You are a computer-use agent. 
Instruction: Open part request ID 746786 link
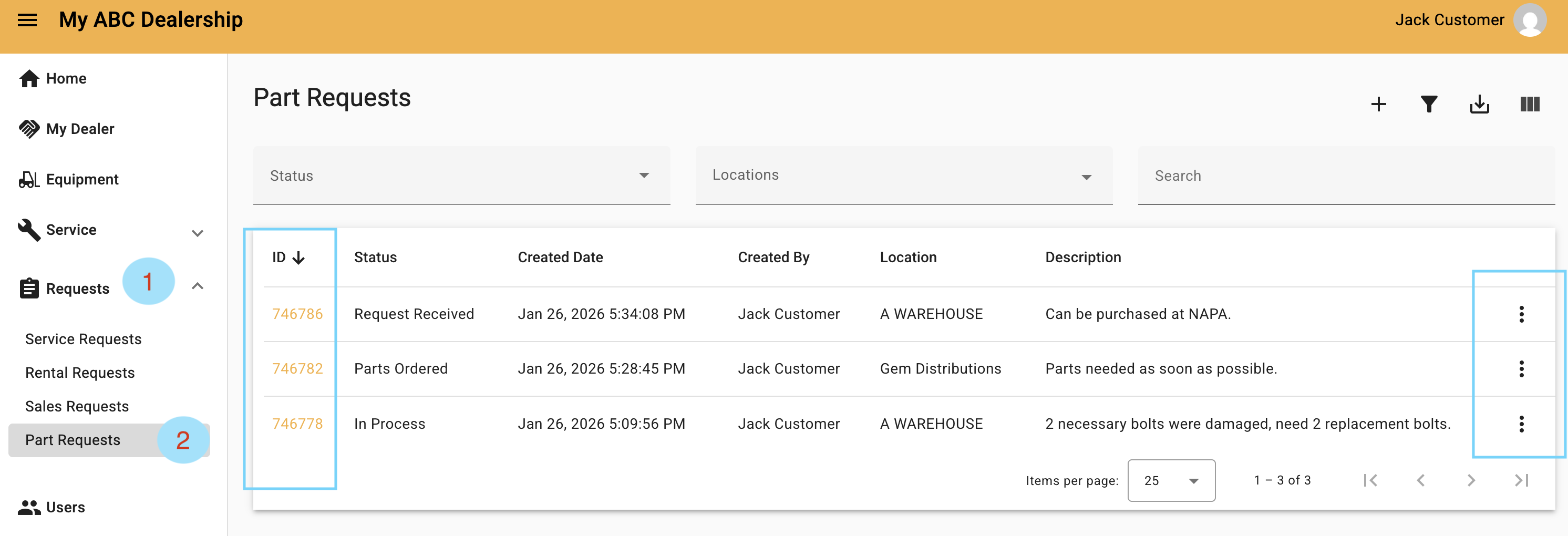297,314
